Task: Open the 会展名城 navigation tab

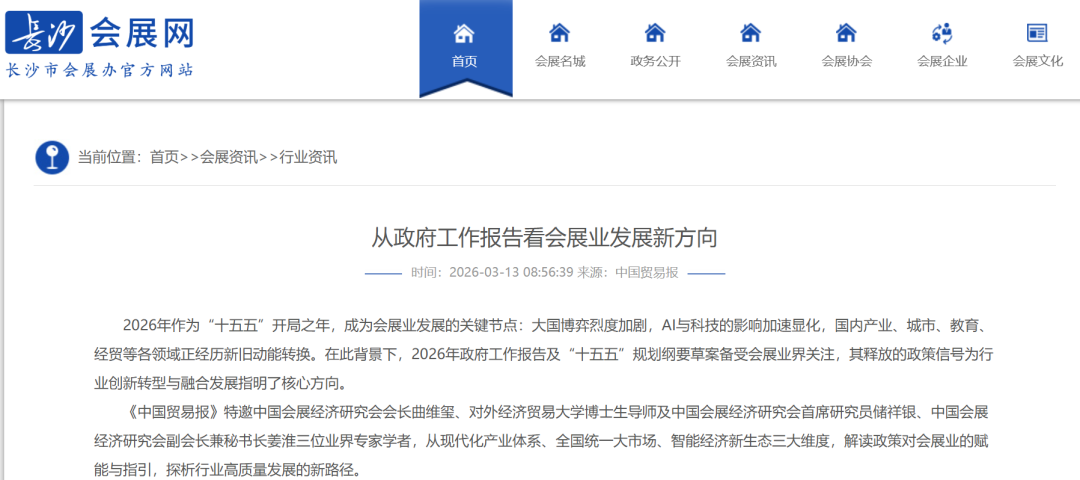Action: pyautogui.click(x=560, y=61)
